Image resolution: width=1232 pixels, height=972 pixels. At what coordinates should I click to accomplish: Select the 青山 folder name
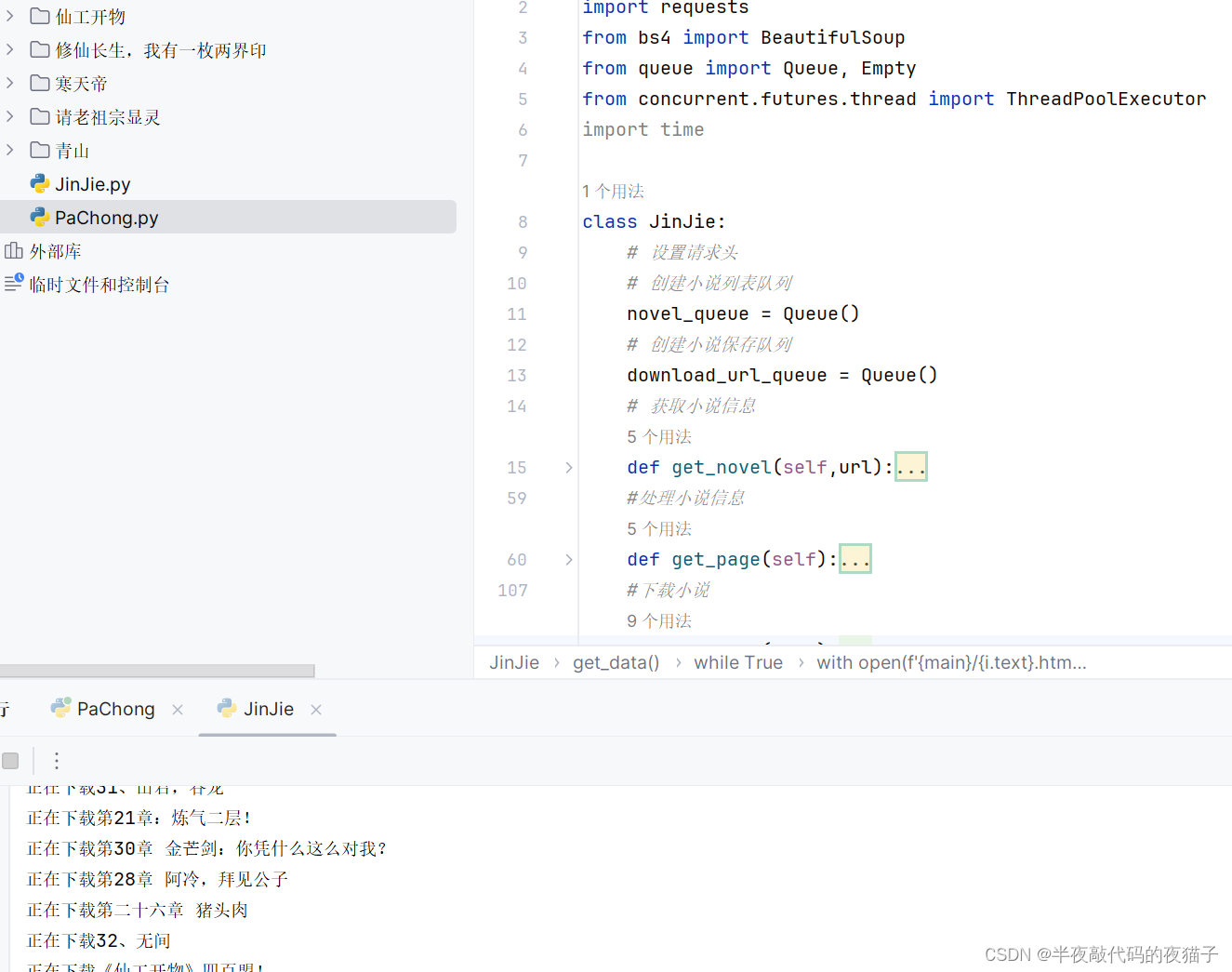click(73, 151)
